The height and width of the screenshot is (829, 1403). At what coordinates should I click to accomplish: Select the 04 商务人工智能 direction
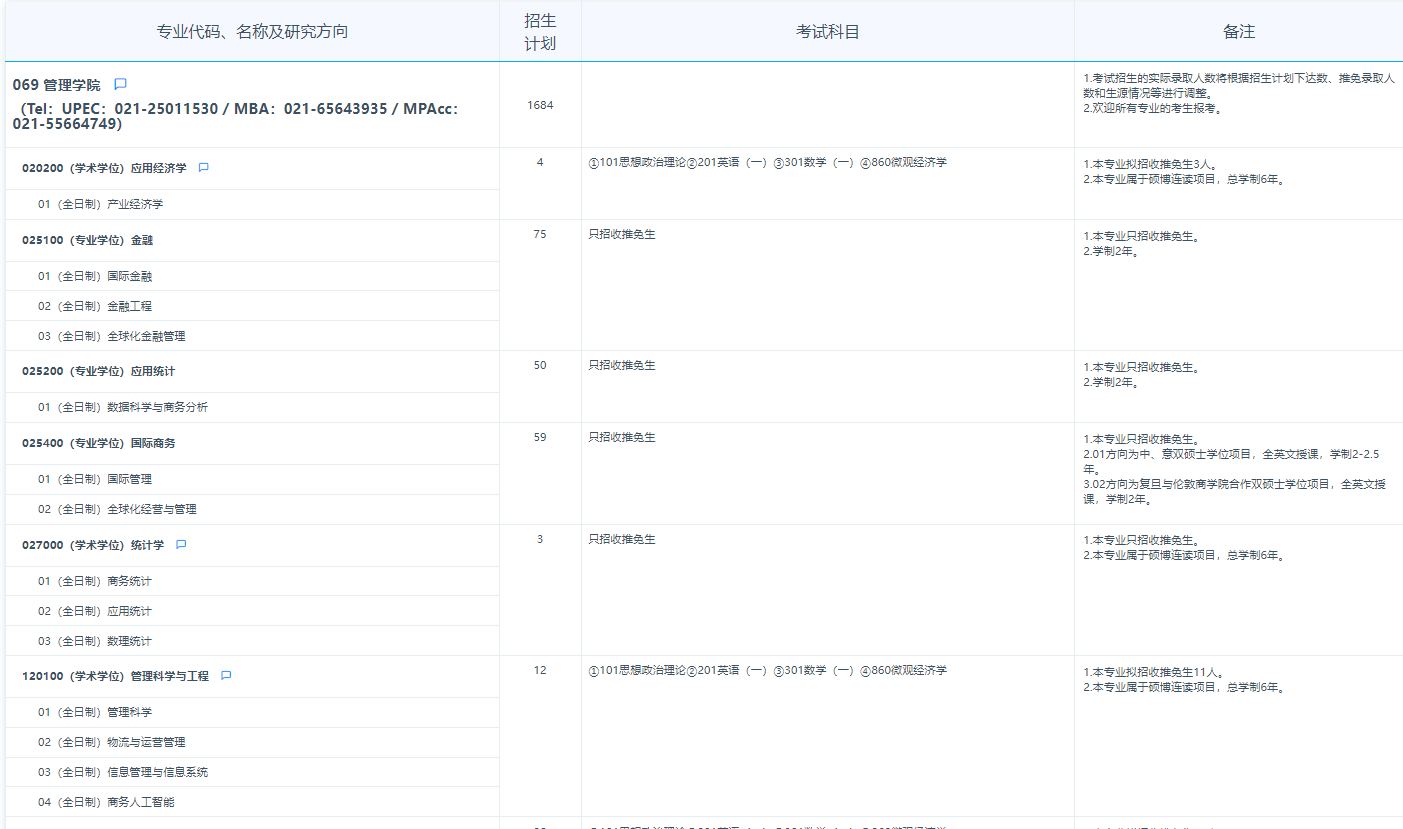pos(106,802)
